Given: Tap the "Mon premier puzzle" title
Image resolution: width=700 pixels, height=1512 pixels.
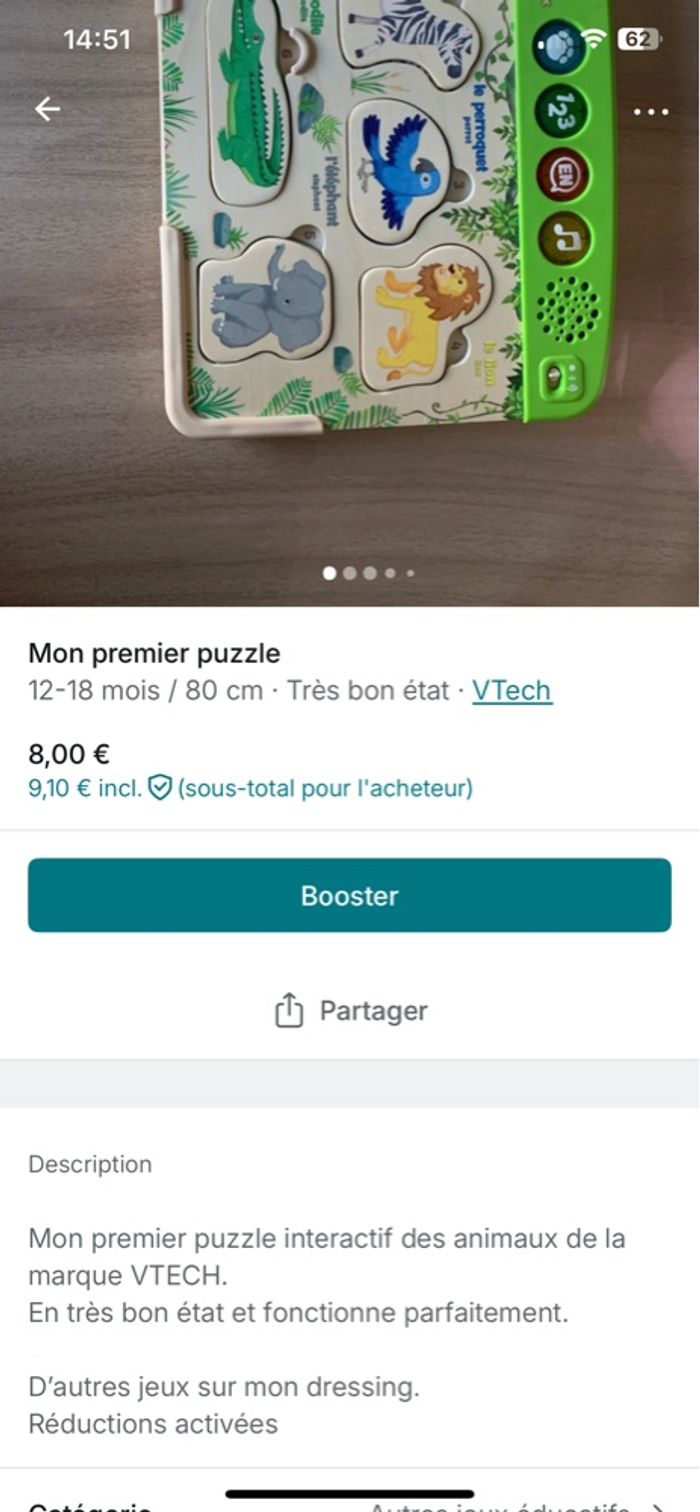Looking at the screenshot, I should (154, 654).
